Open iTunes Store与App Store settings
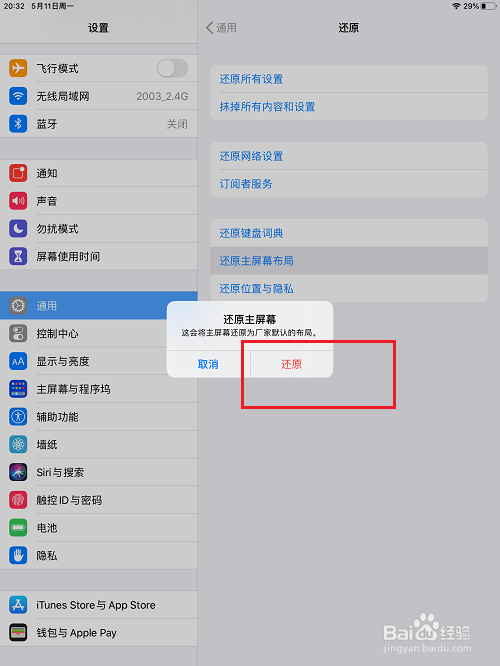500x666 pixels. 99,605
